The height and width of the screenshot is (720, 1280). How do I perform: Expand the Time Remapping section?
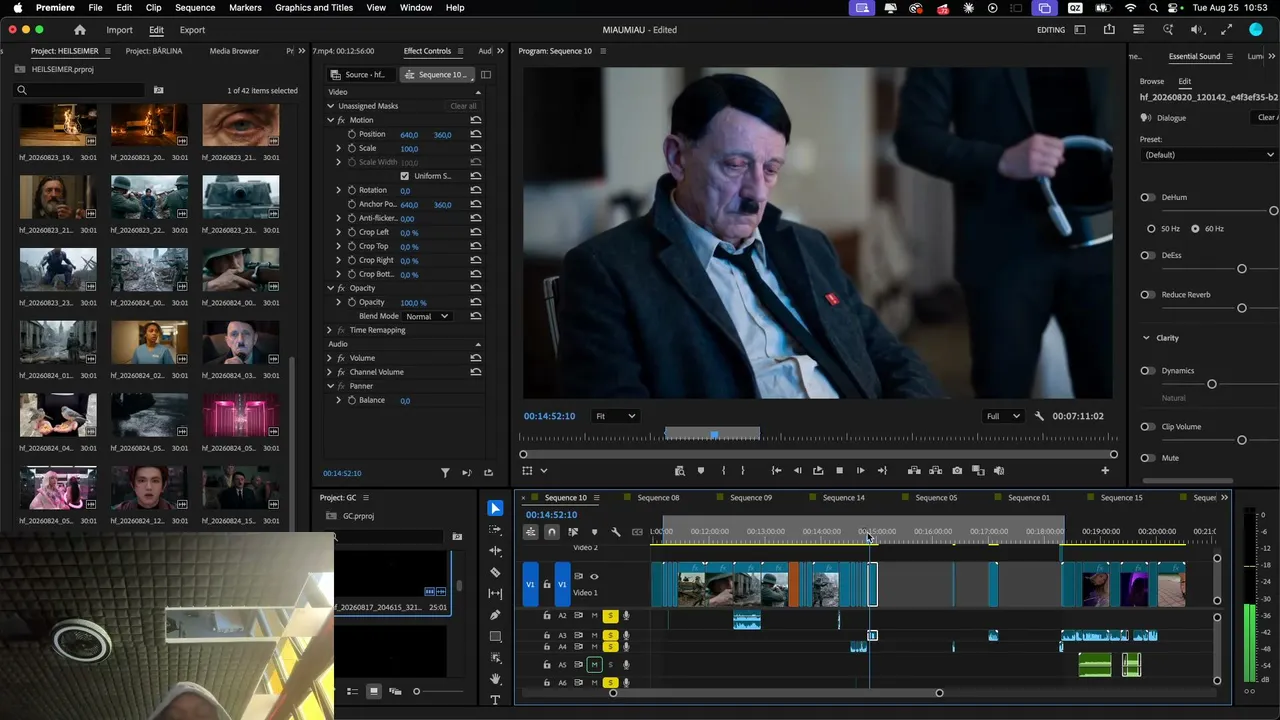point(330,330)
